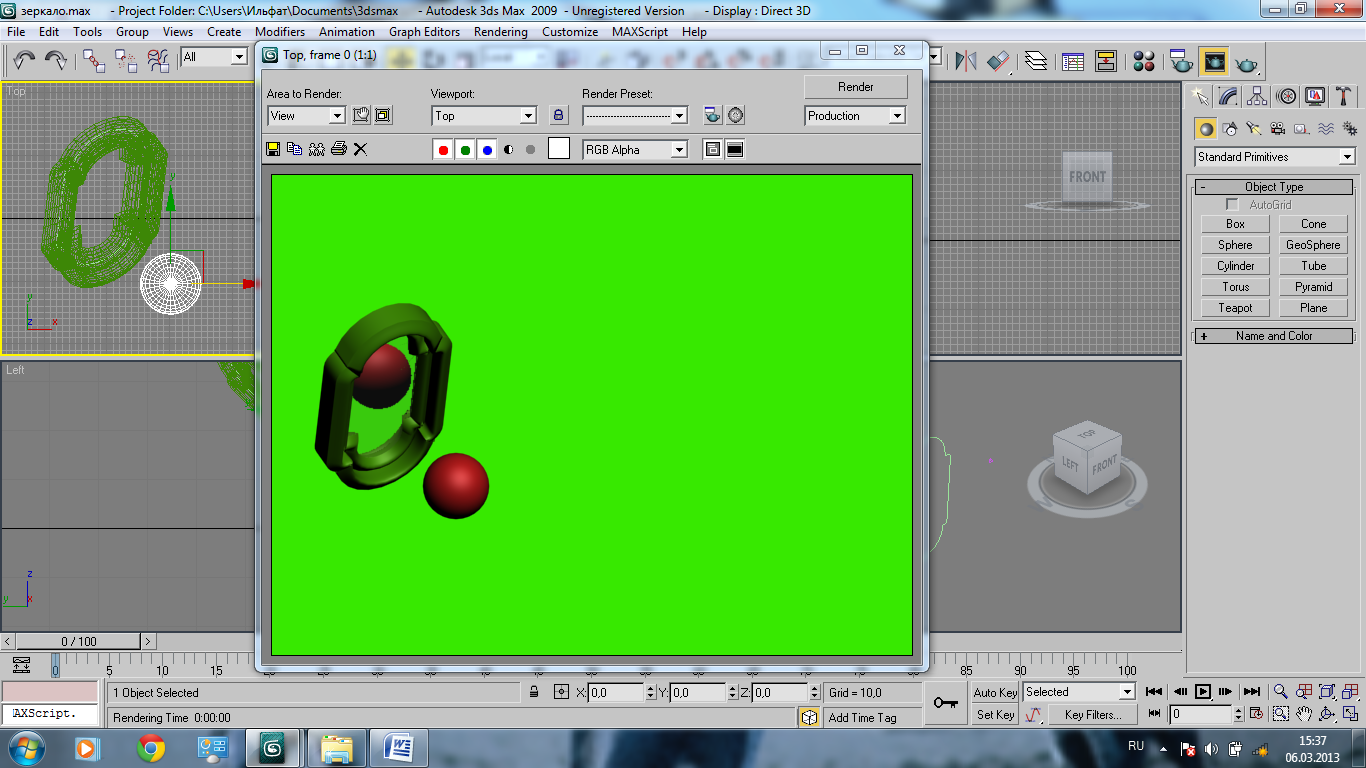Click the Teapot primitive button
Viewport: 1366px width, 768px height.
point(1235,308)
